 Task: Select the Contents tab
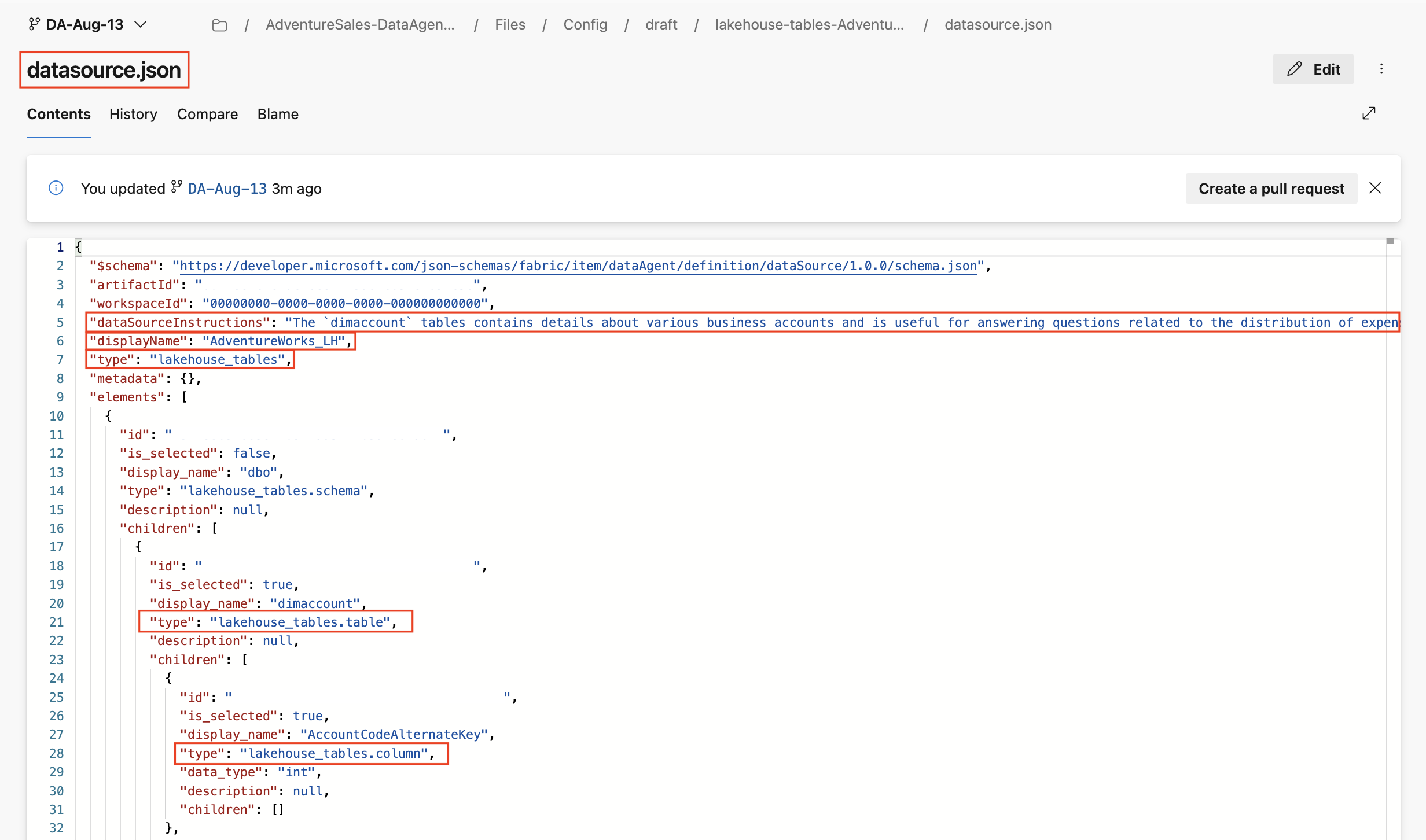pyautogui.click(x=58, y=114)
